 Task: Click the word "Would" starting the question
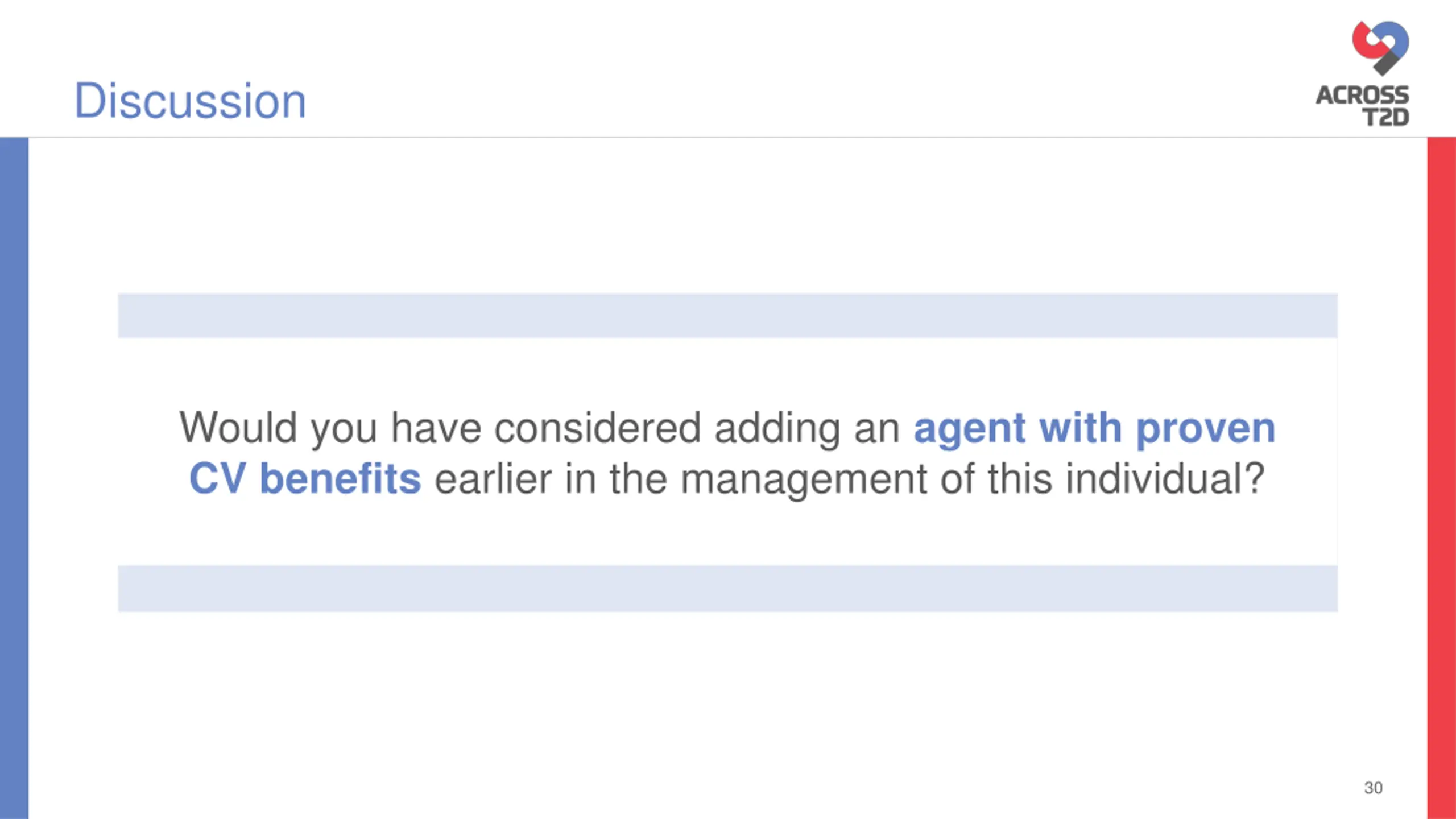tap(238, 427)
